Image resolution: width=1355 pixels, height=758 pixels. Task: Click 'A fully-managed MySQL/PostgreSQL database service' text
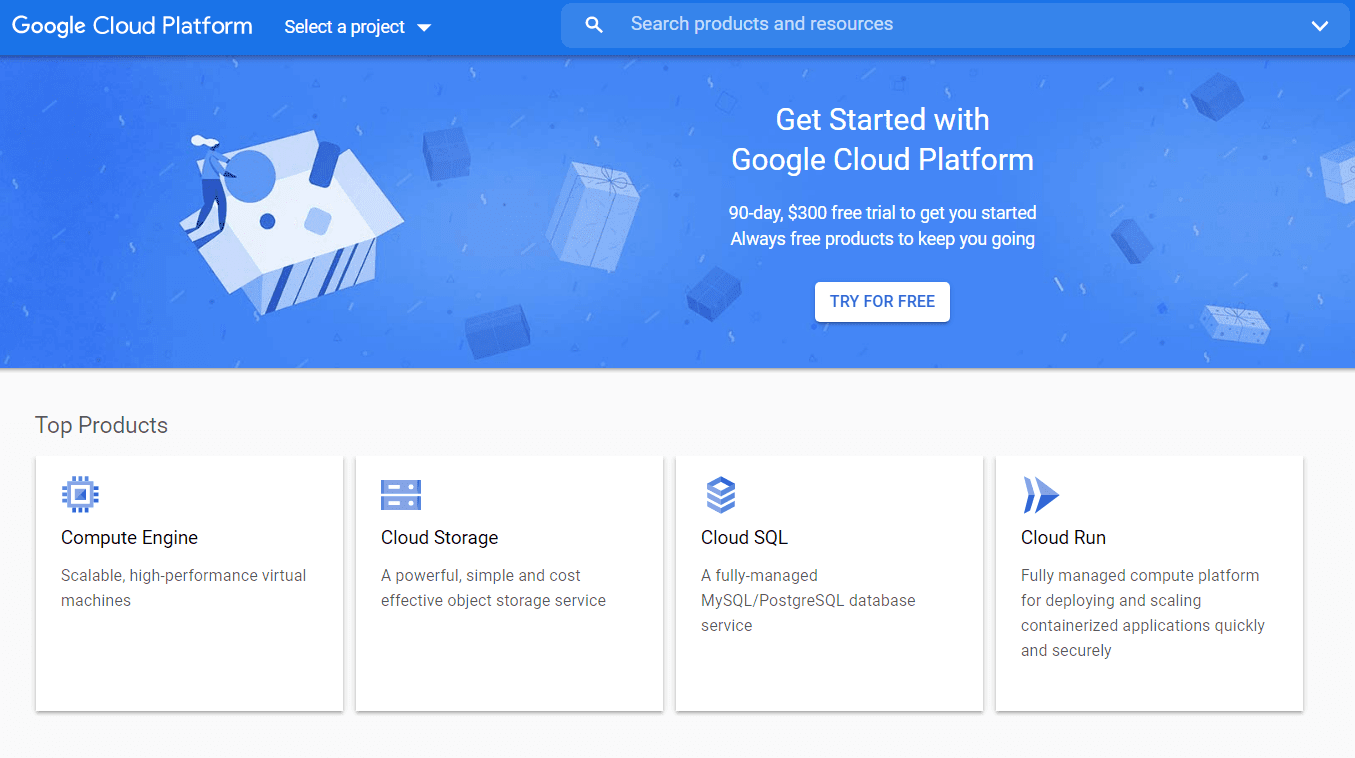click(808, 600)
